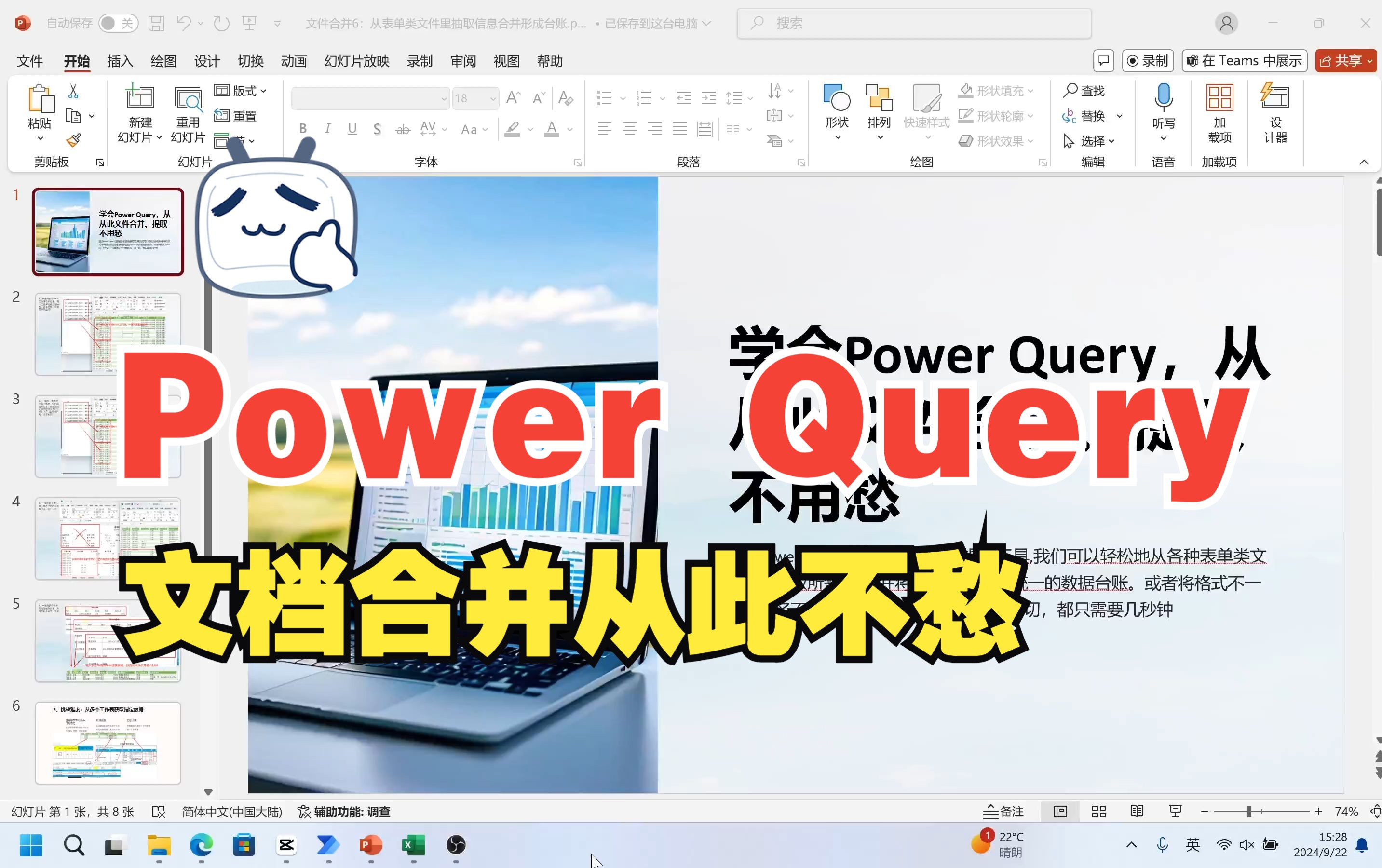Select slide 6 thumbnail
This screenshot has width=1382, height=868.
click(108, 743)
